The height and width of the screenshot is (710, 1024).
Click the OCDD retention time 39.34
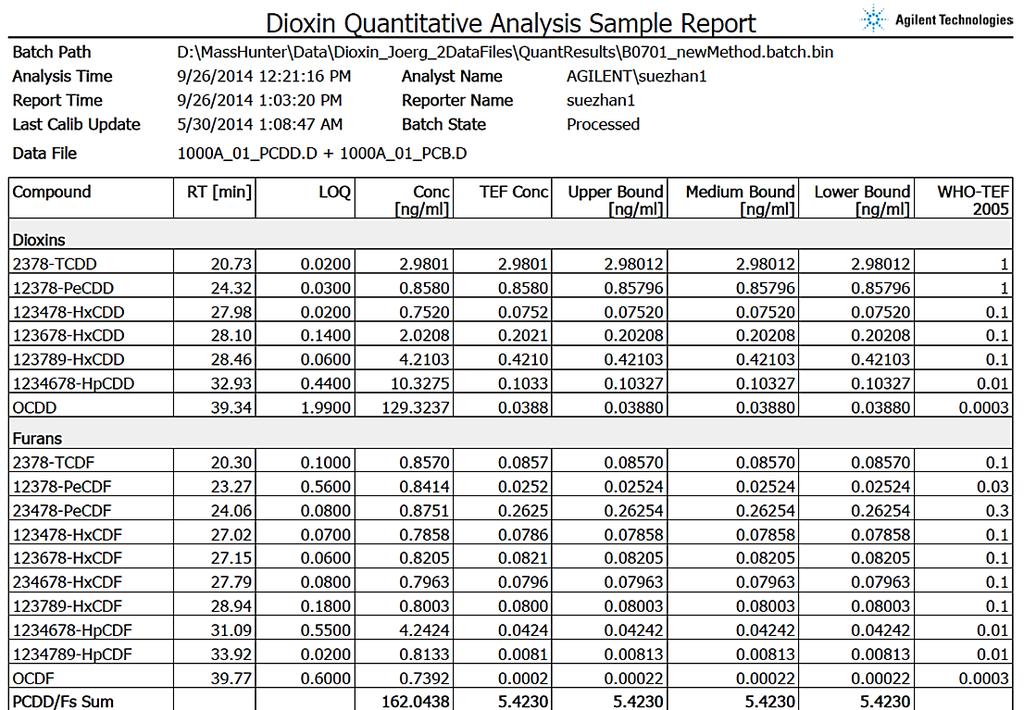coord(231,408)
